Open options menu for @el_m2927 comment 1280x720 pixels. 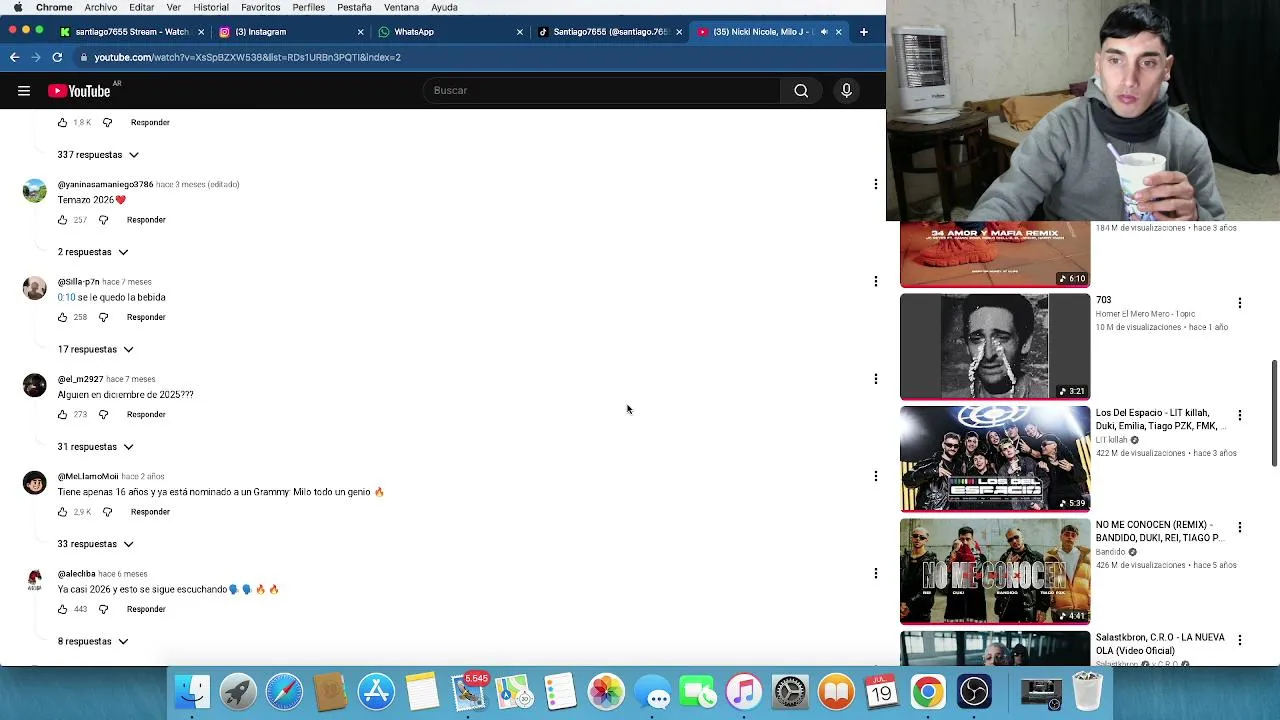876,379
